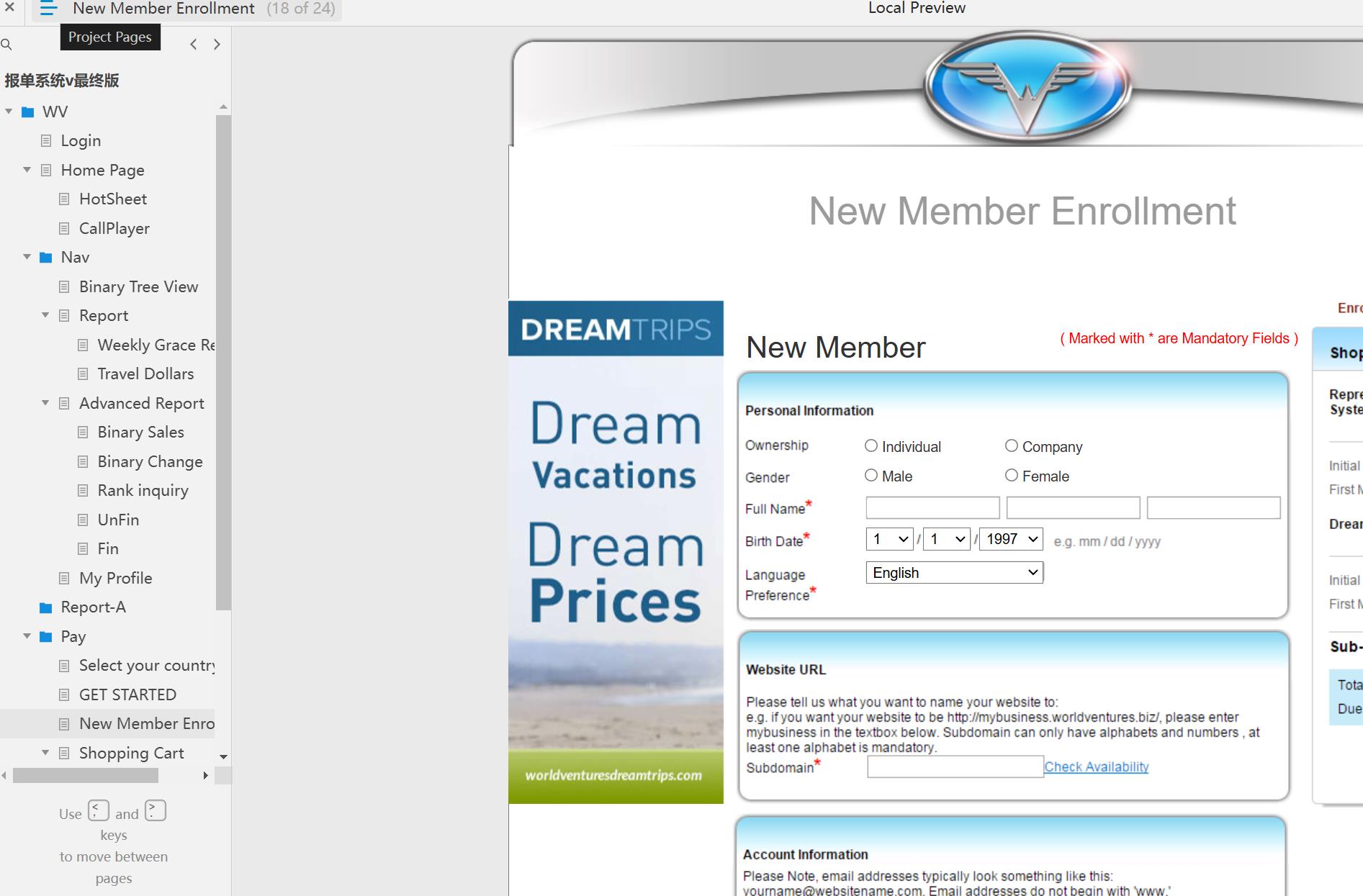Click the My Profile page icon
The width and height of the screenshot is (1363, 896).
tap(64, 579)
